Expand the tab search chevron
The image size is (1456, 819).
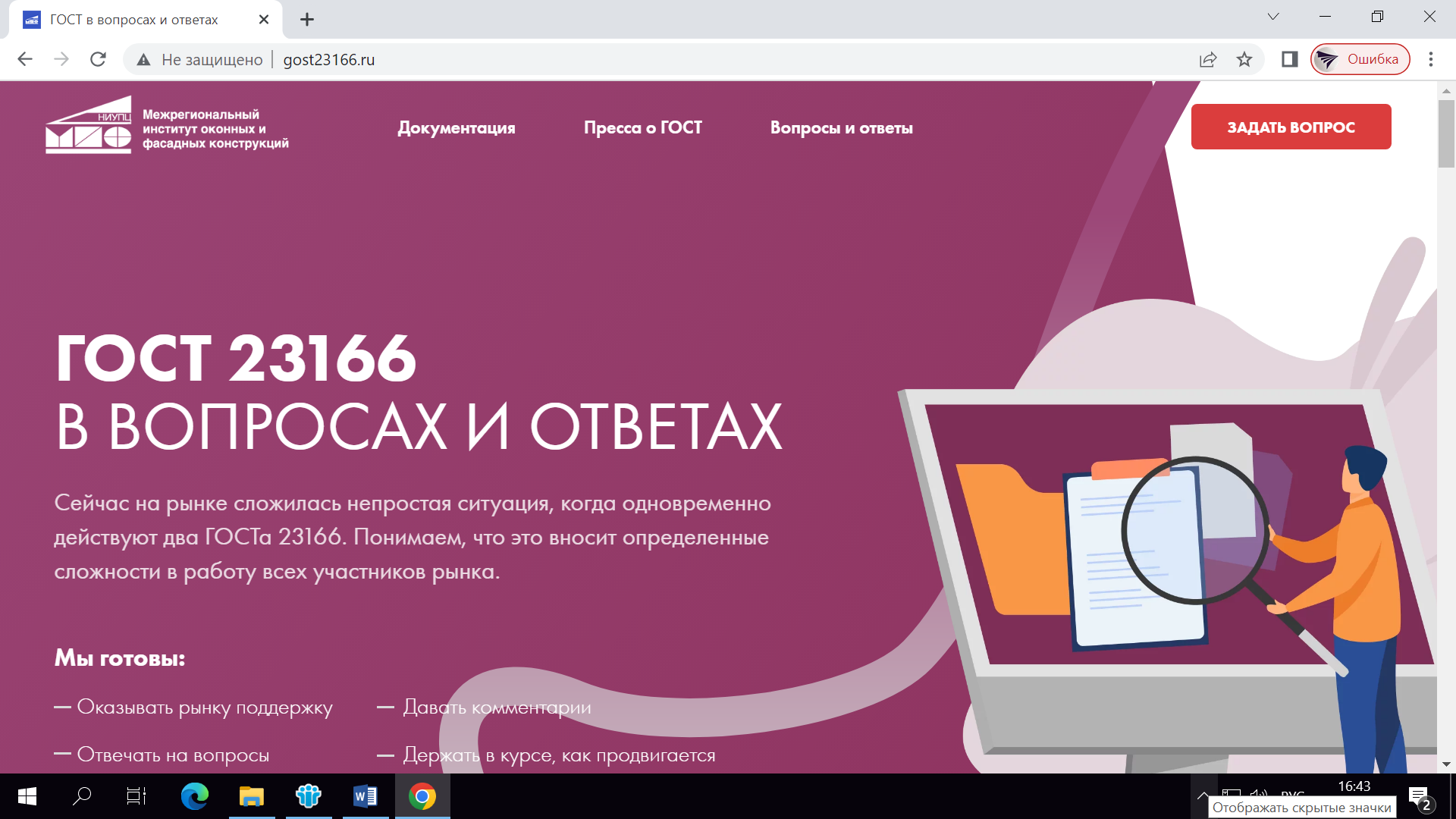[1273, 17]
